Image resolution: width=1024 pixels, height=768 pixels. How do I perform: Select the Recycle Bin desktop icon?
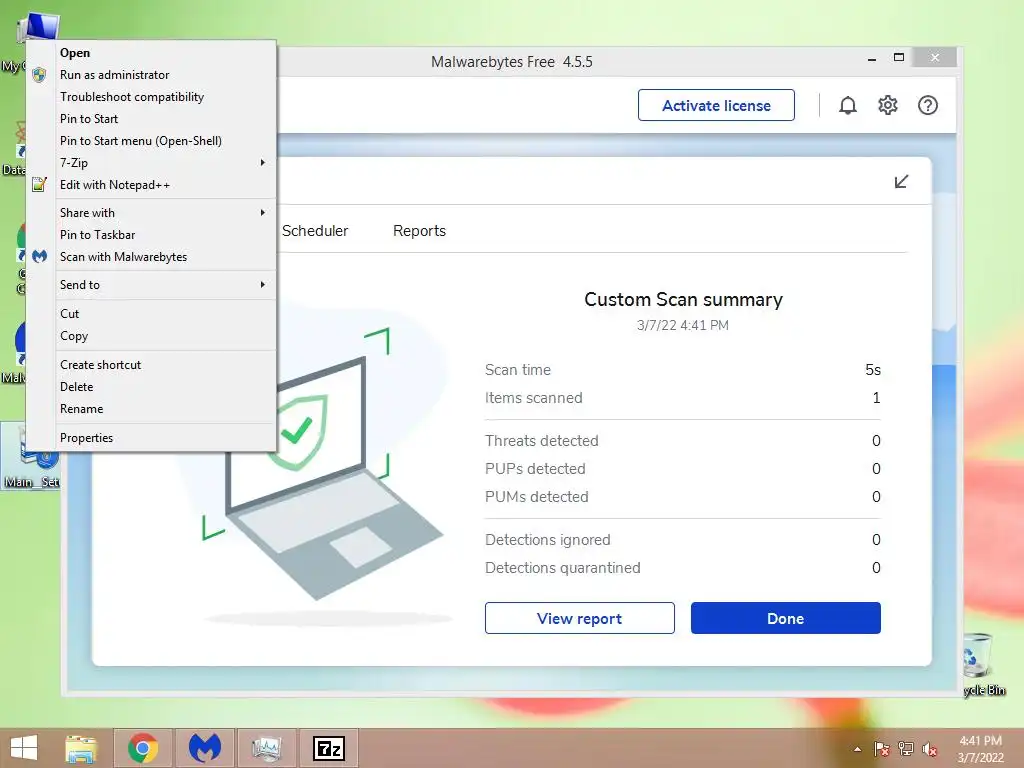(x=984, y=664)
